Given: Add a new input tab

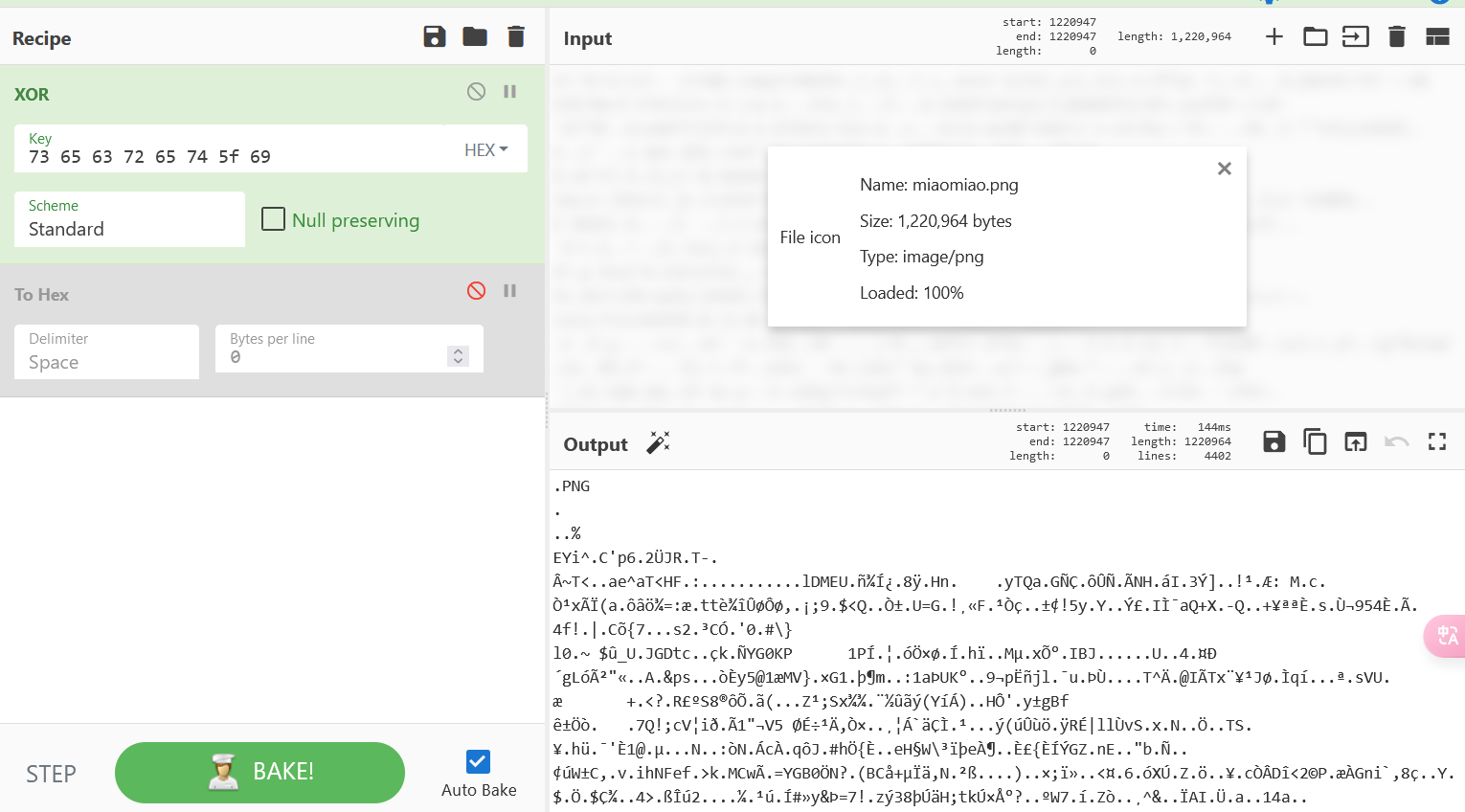Looking at the screenshot, I should click(x=1274, y=36).
